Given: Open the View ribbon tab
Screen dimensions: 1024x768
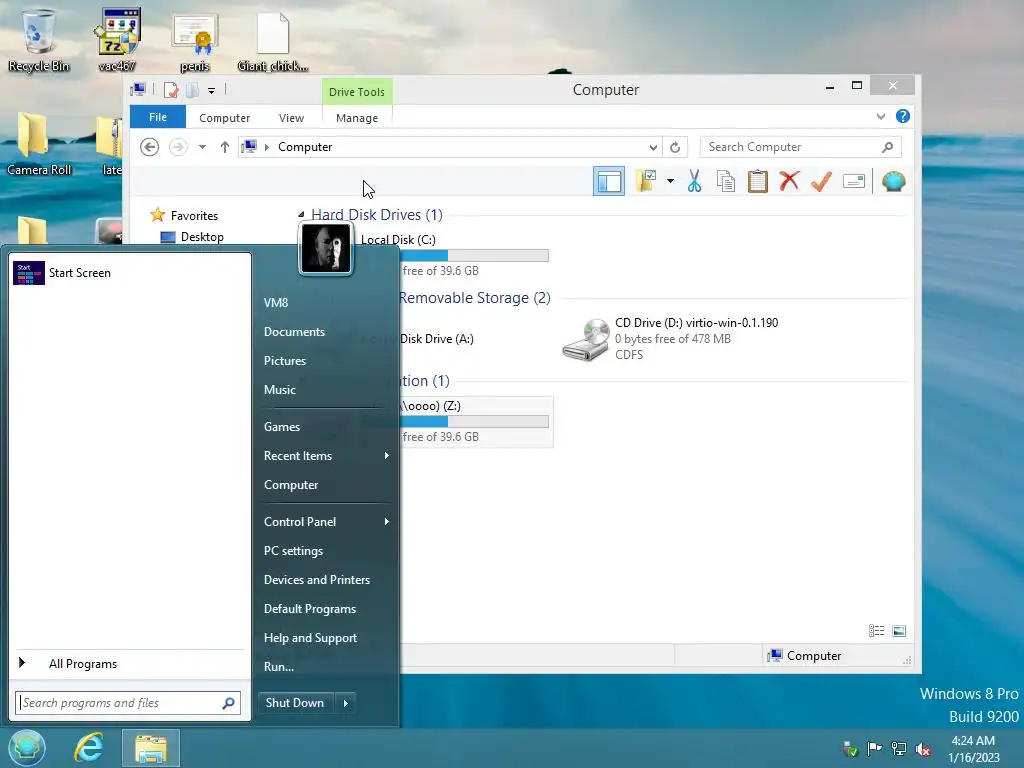Looking at the screenshot, I should pyautogui.click(x=291, y=118).
